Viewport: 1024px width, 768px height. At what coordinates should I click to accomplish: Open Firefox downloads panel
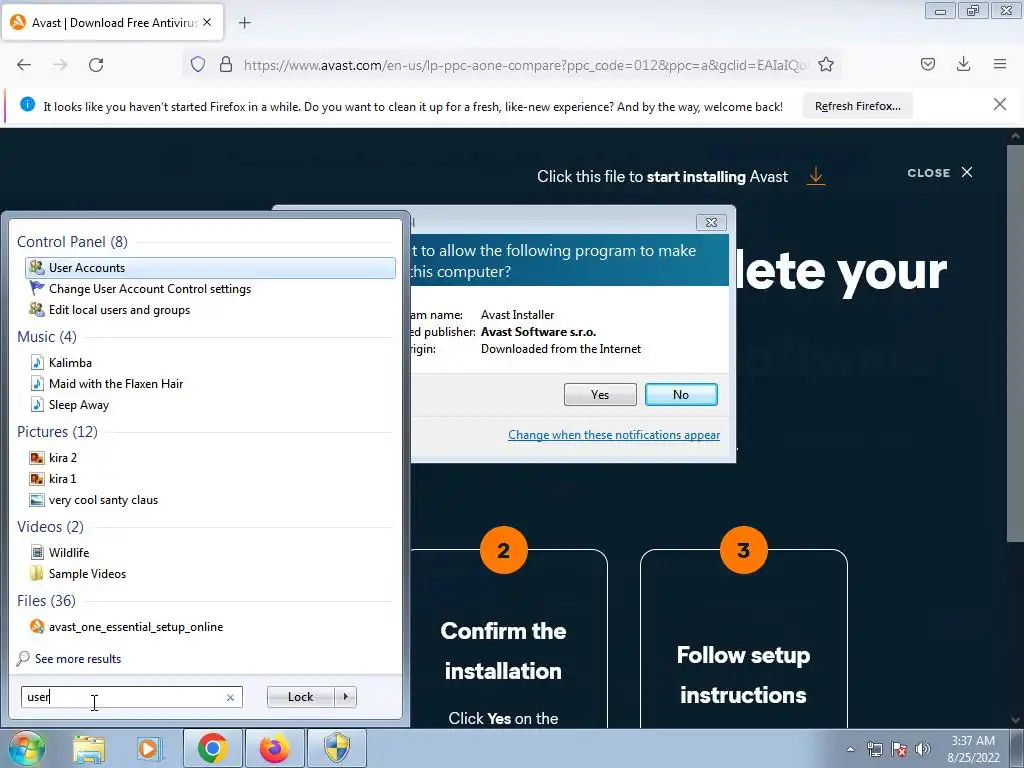click(x=963, y=64)
